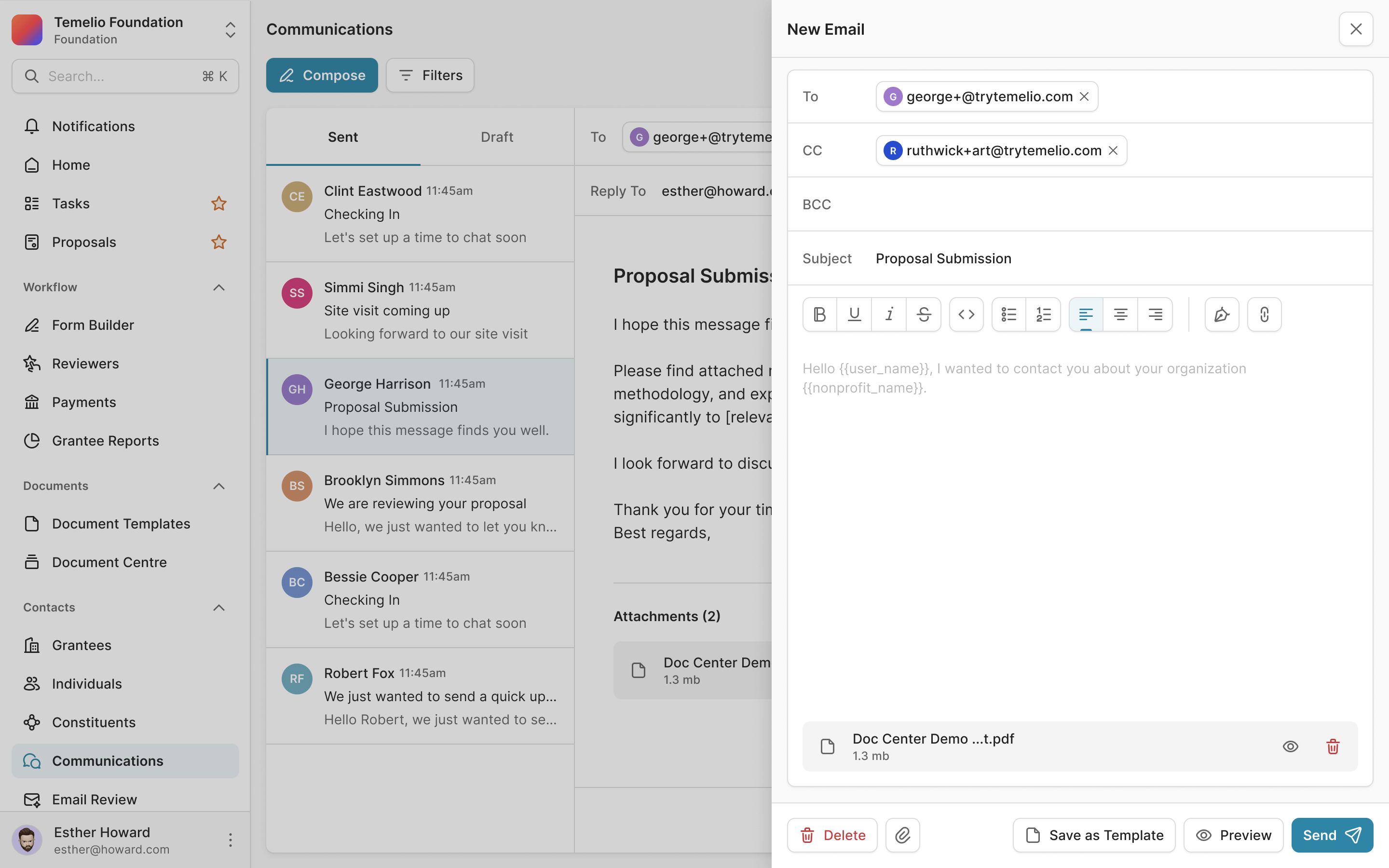Delete the Doc Center Demo attachment
The width and height of the screenshot is (1389, 868).
(x=1332, y=746)
